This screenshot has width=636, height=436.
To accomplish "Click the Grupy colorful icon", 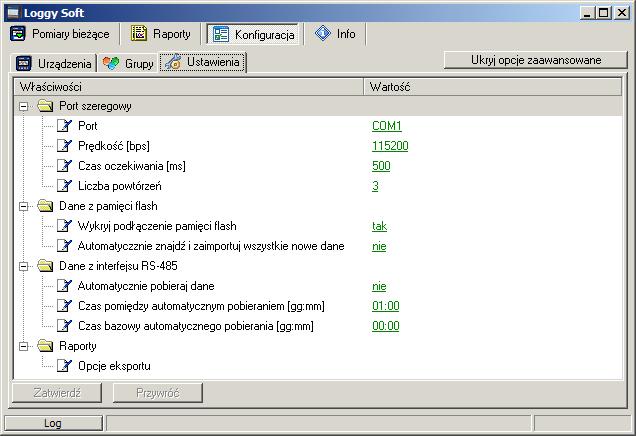I will click(x=111, y=63).
